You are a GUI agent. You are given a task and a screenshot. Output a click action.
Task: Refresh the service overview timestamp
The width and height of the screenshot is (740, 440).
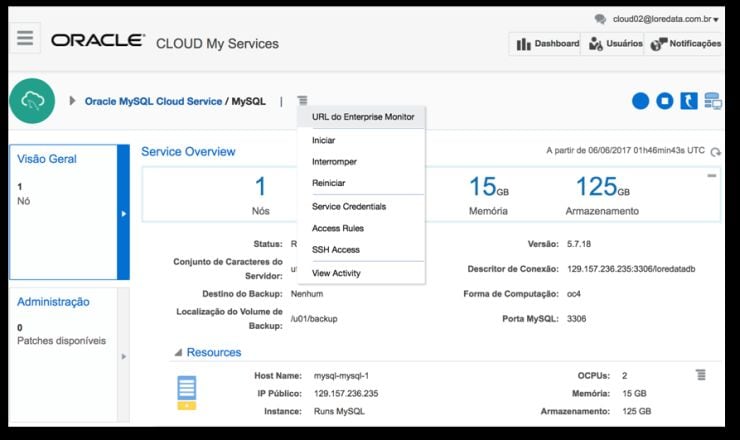715,152
